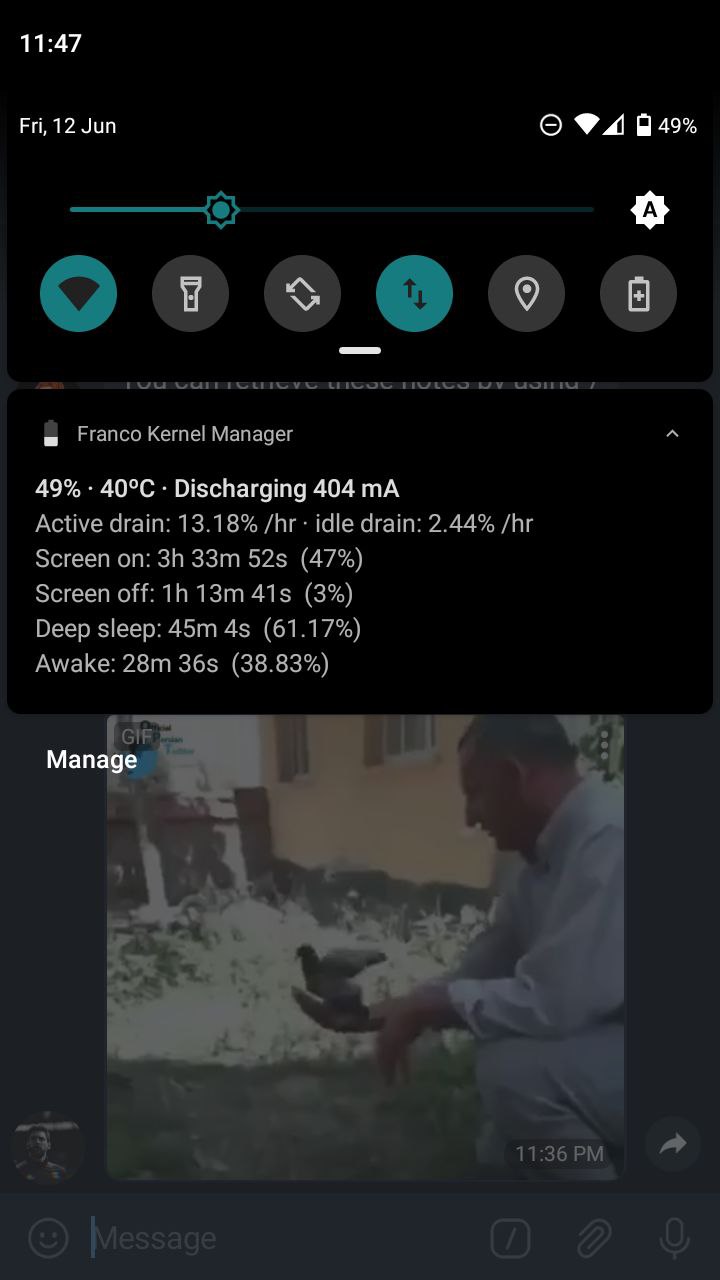This screenshot has width=720, height=1280.
Task: Tap the forward arrow beside the GIF
Action: click(x=673, y=1144)
